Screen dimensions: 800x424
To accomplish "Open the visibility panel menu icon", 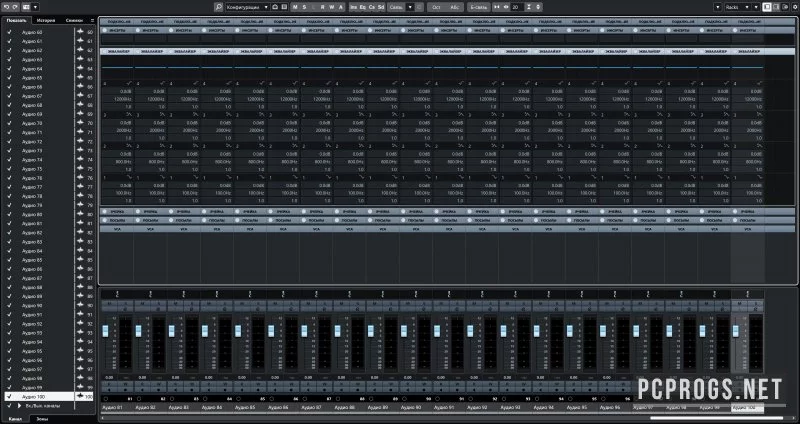I will [92, 20].
